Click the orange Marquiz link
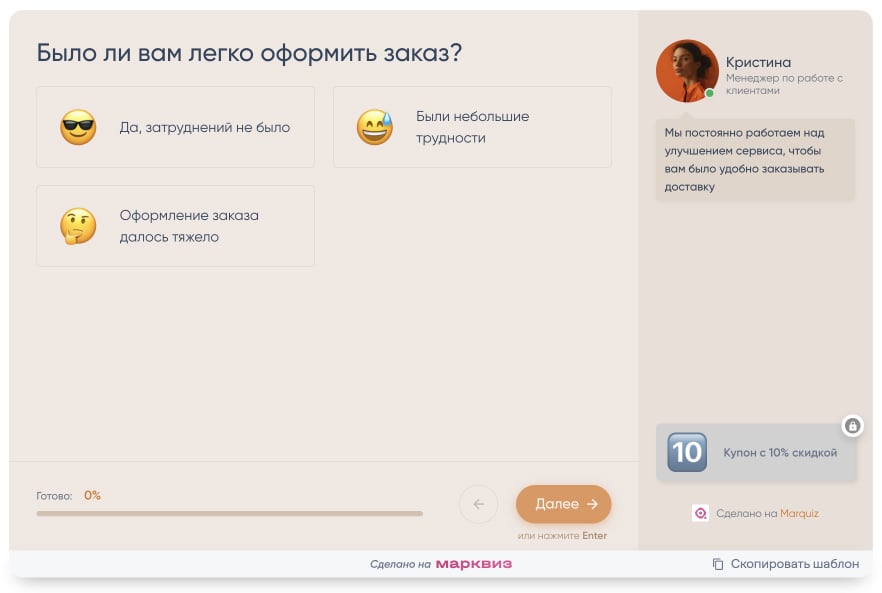Viewport: 882px width, 593px height. point(798,512)
